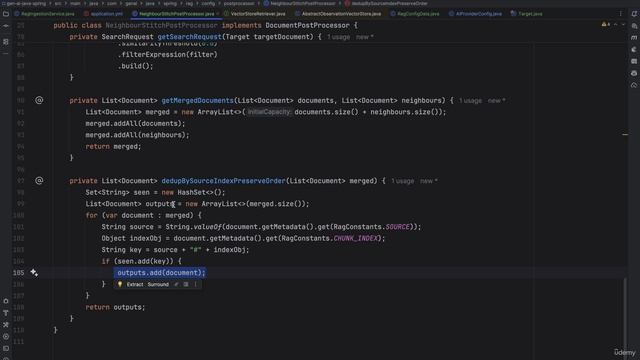Open the Gradle elephant tool window icon
This screenshot has height=360, width=640.
click(x=634, y=49)
